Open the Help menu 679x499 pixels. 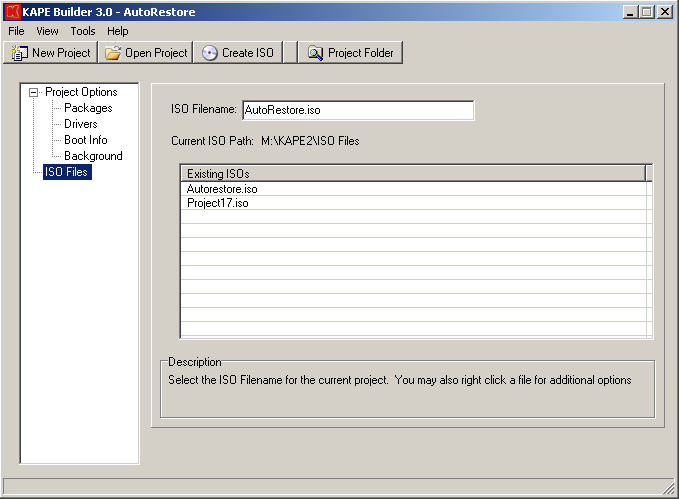click(118, 31)
